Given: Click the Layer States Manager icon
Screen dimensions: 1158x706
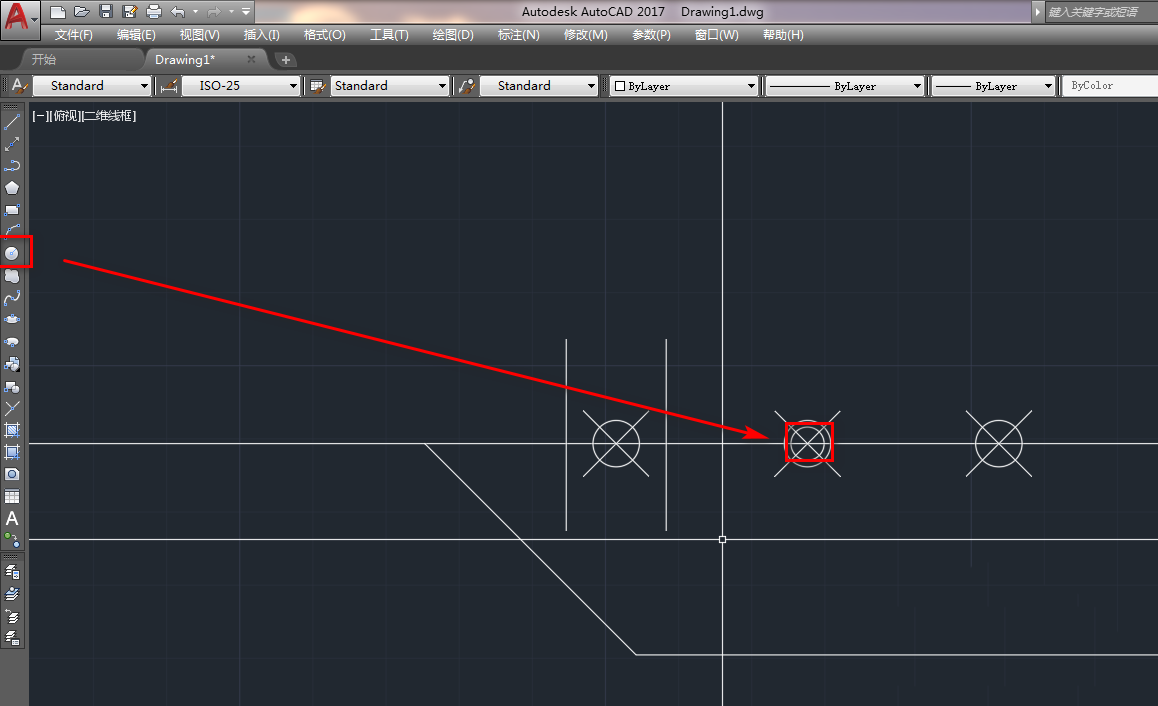Looking at the screenshot, I should point(12,637).
